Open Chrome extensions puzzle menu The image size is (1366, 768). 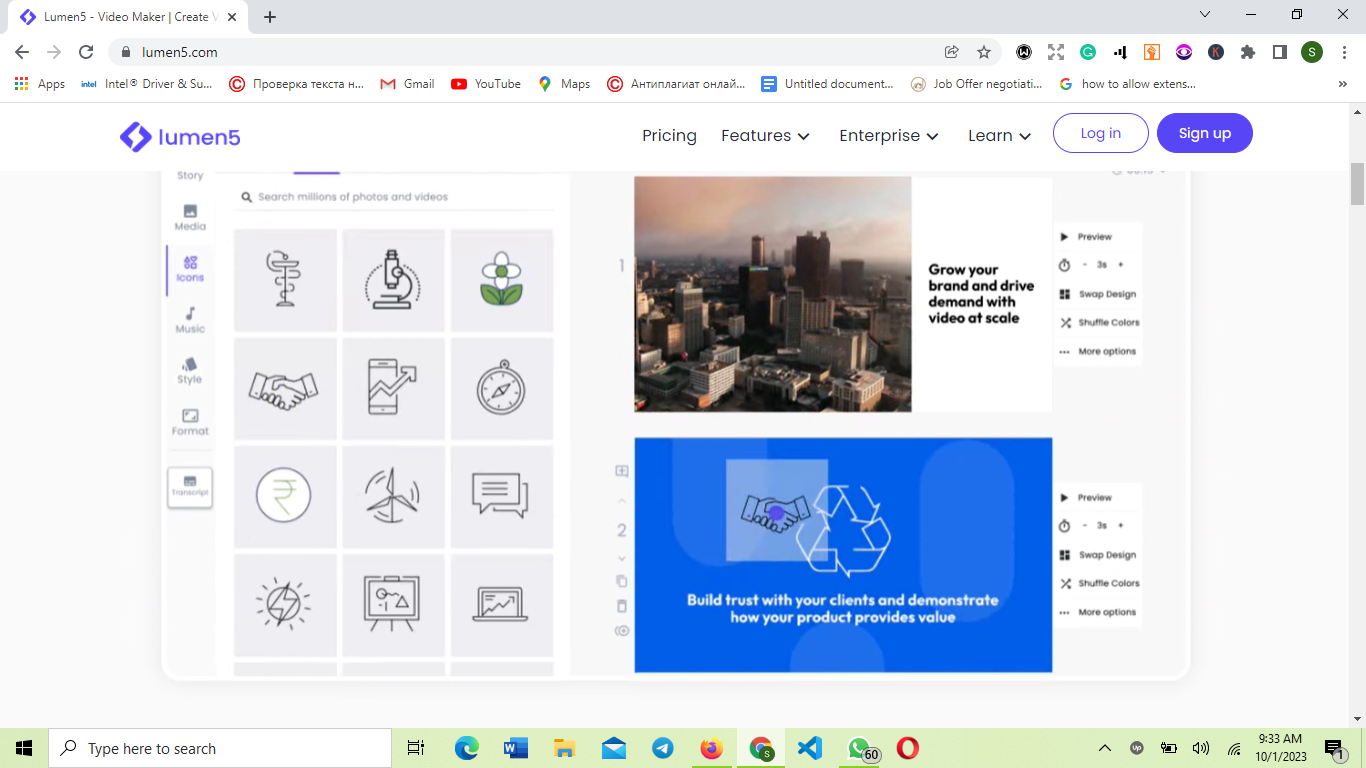coord(1247,52)
